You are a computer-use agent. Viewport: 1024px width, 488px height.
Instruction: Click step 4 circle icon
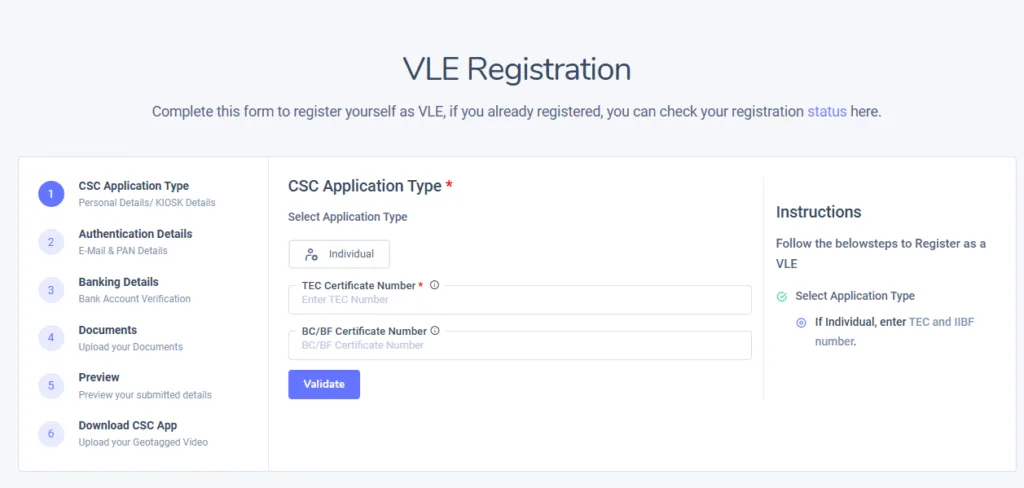(51, 338)
